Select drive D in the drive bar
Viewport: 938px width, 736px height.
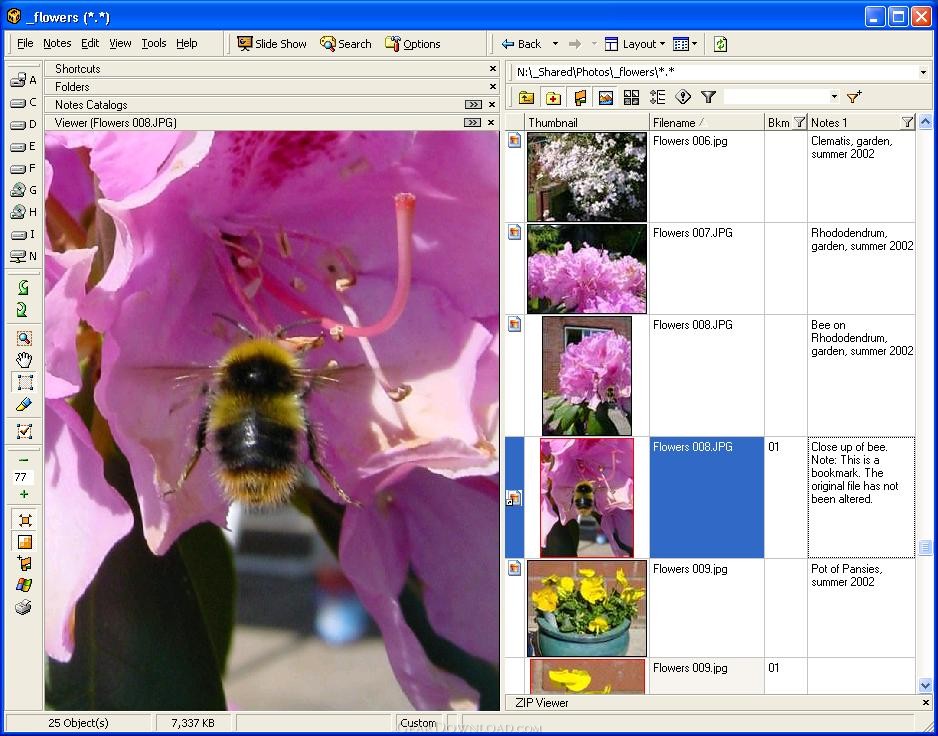pyautogui.click(x=23, y=124)
